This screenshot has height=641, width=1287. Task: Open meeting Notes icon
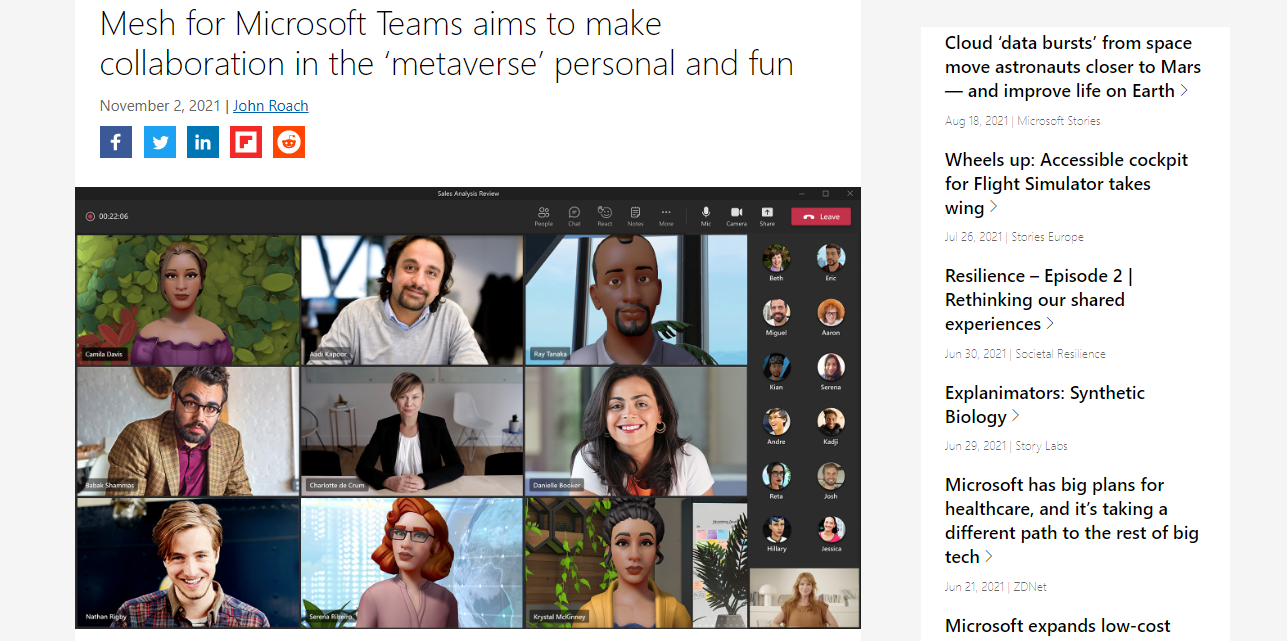pyautogui.click(x=635, y=216)
